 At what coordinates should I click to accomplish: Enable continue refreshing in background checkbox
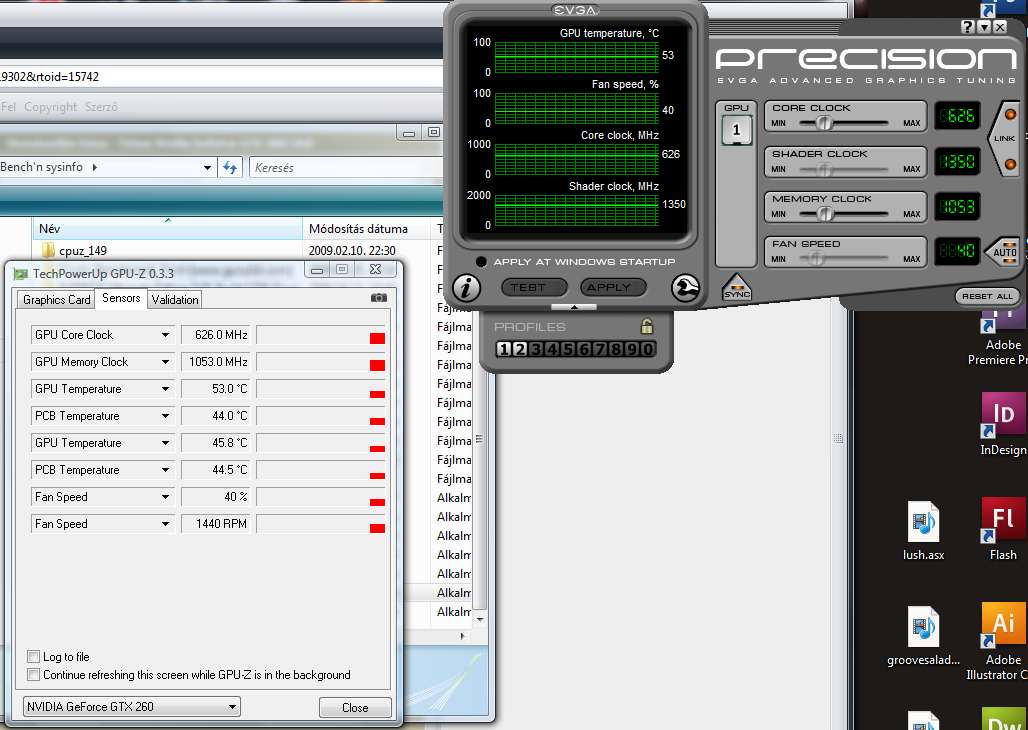(x=33, y=674)
